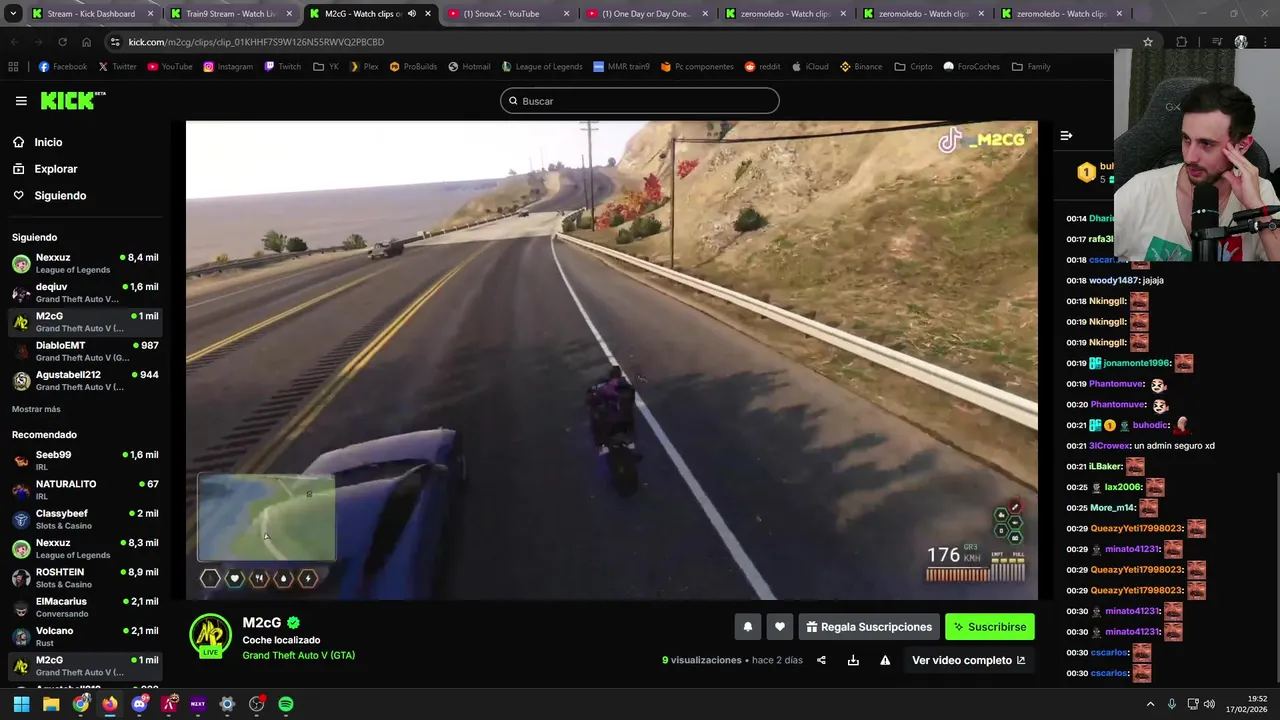This screenshot has height=720, width=1280.
Task: Open ROSHTEIN channel in Recomendado
Action: (x=85, y=577)
